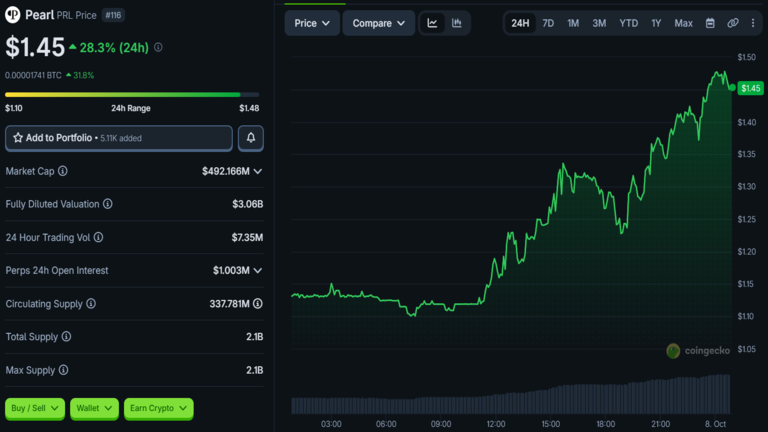Image resolution: width=768 pixels, height=432 pixels.
Task: Click the 2.1B Max Supply value
Action: click(255, 370)
